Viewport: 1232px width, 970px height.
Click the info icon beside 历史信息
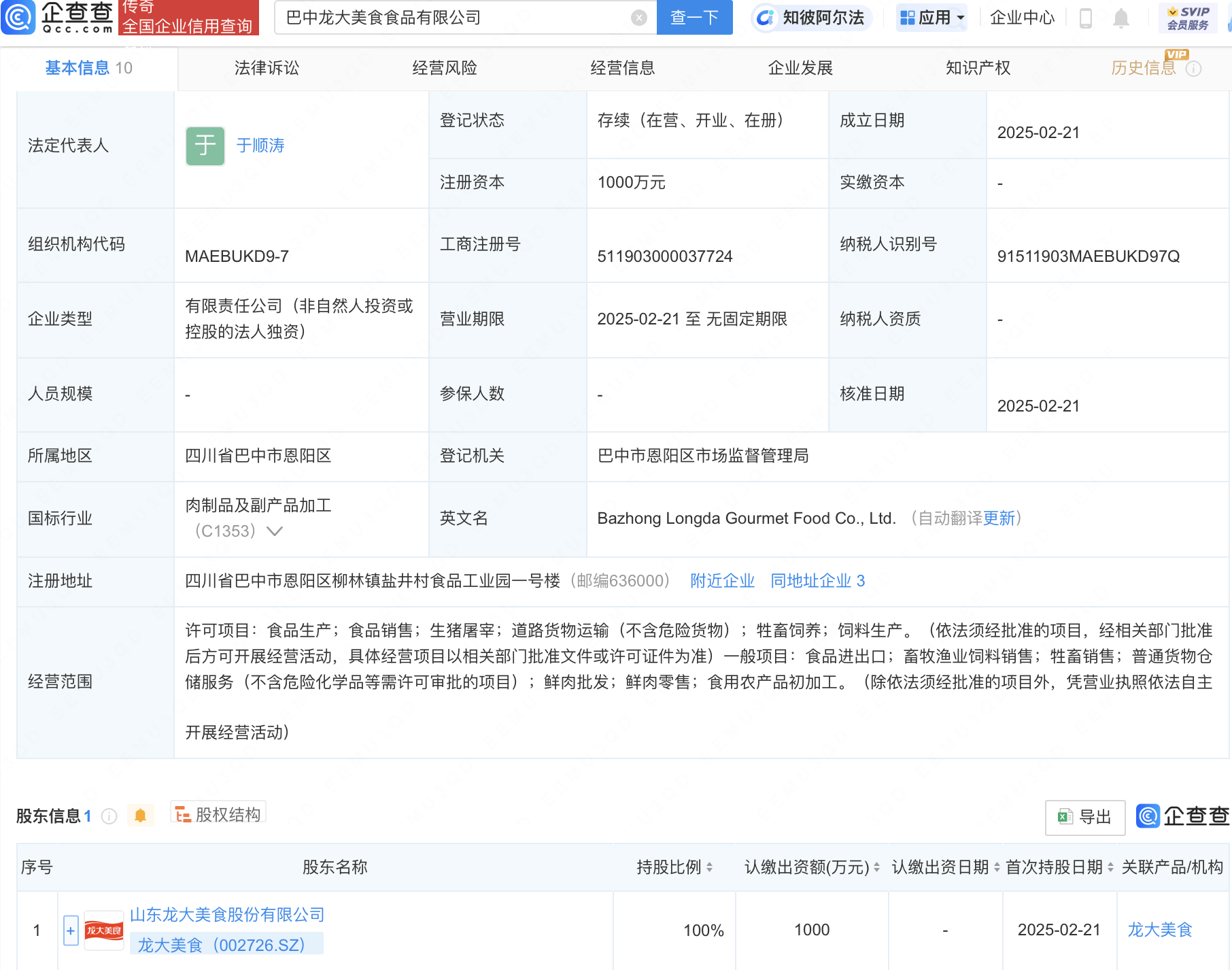coord(1194,69)
